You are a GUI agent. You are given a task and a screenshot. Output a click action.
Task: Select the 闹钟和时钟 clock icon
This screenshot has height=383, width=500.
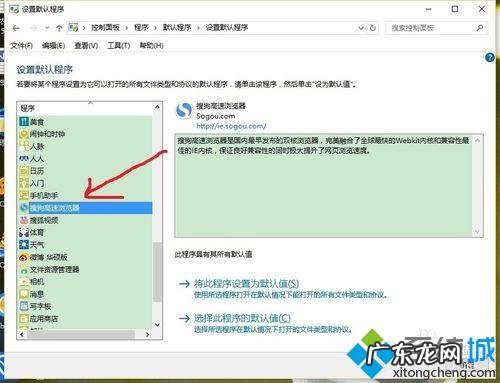point(24,134)
